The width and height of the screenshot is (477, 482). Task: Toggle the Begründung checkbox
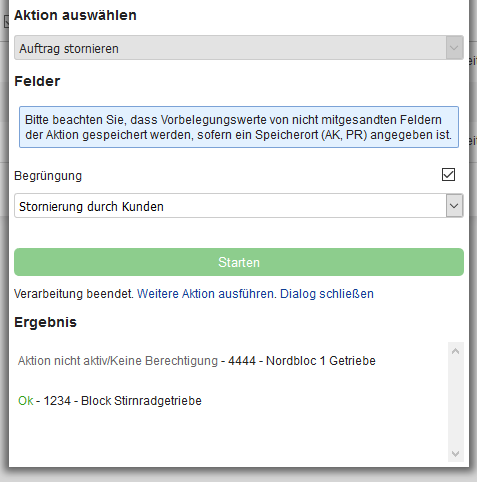tap(448, 175)
